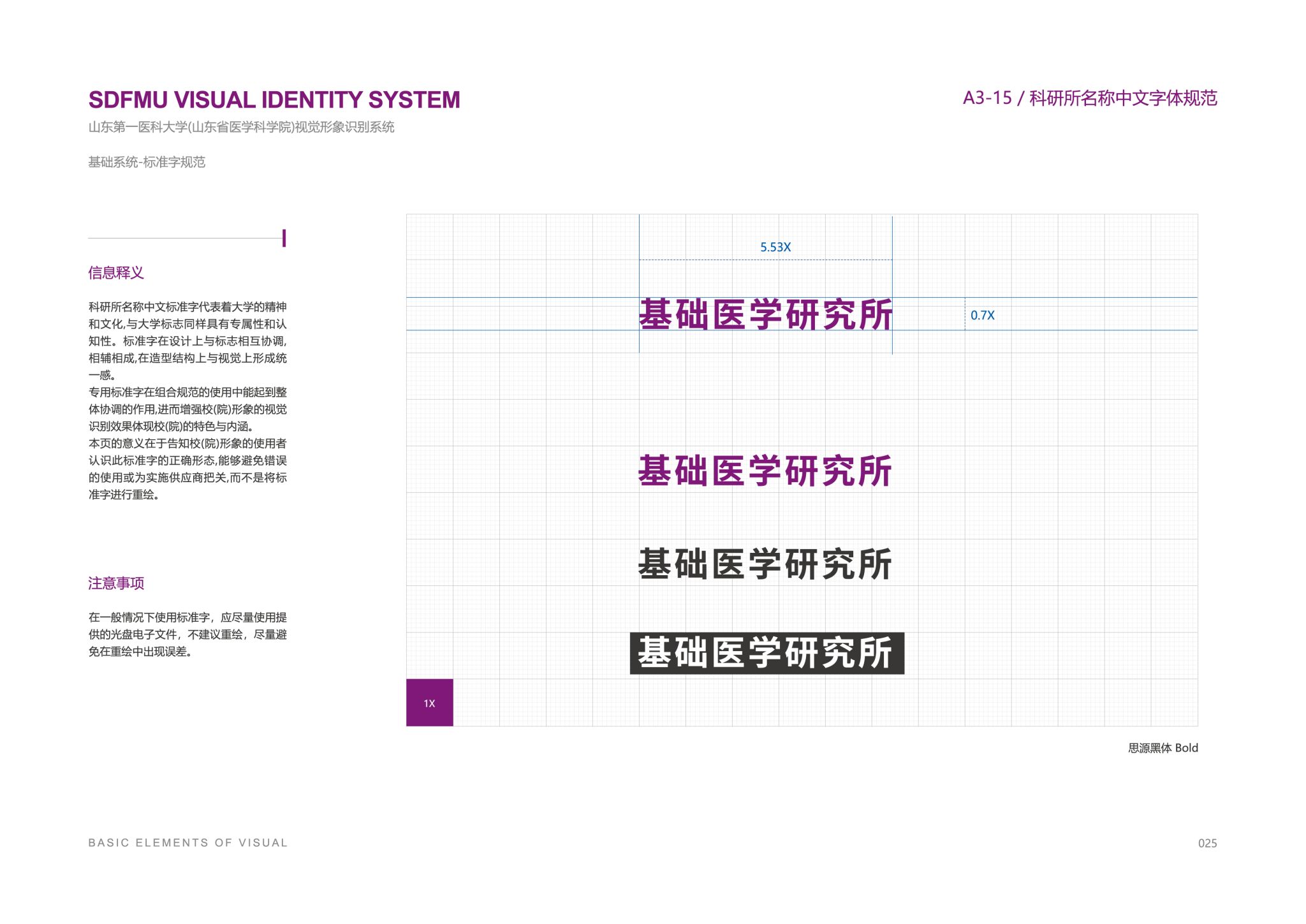The height and width of the screenshot is (924, 1306).
Task: Select the second purple 基础医学研究所 logotype
Action: [765, 471]
